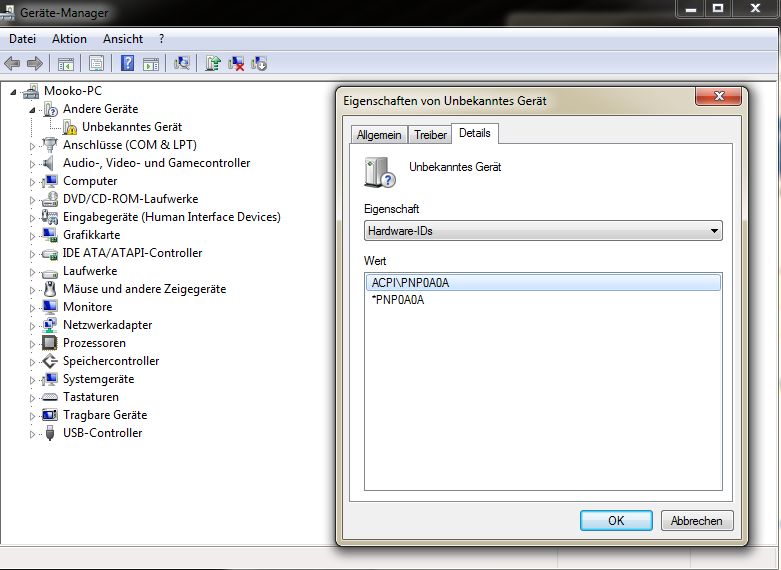This screenshot has height=570, width=781.
Task: Open the Ansicht menu
Action: pyautogui.click(x=123, y=39)
